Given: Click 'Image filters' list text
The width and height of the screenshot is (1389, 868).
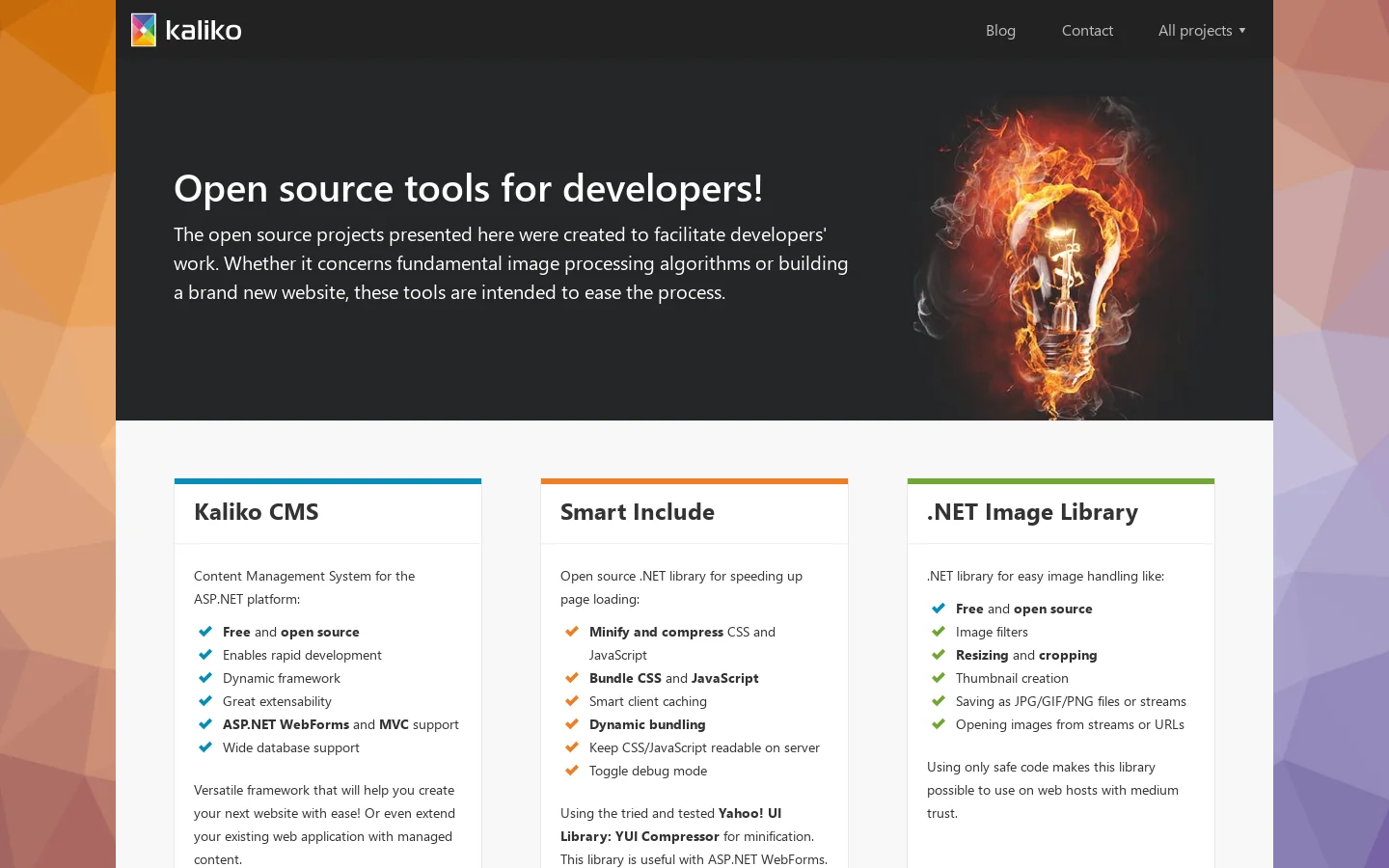Looking at the screenshot, I should [992, 632].
